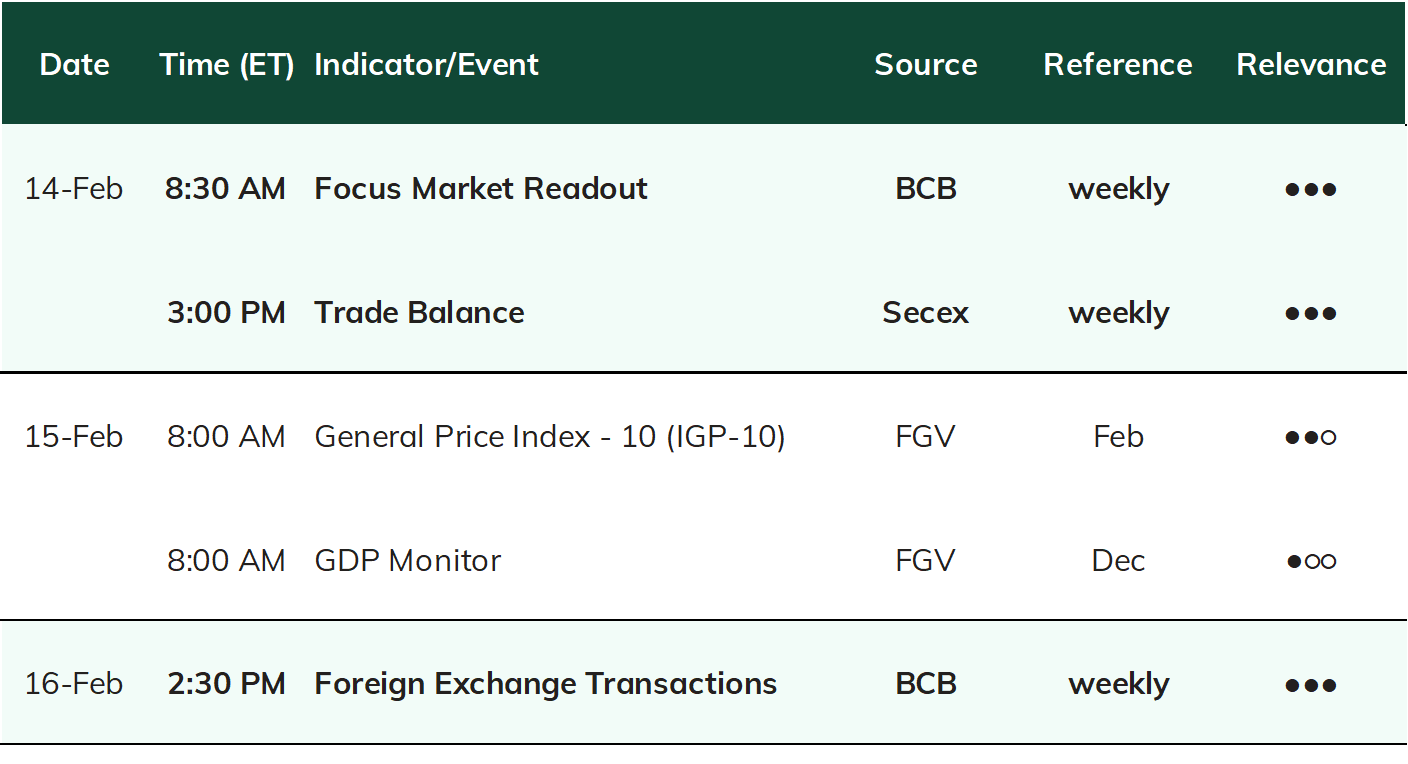Open the Trade Balance event
The width and height of the screenshot is (1408, 764).
[x=419, y=312]
